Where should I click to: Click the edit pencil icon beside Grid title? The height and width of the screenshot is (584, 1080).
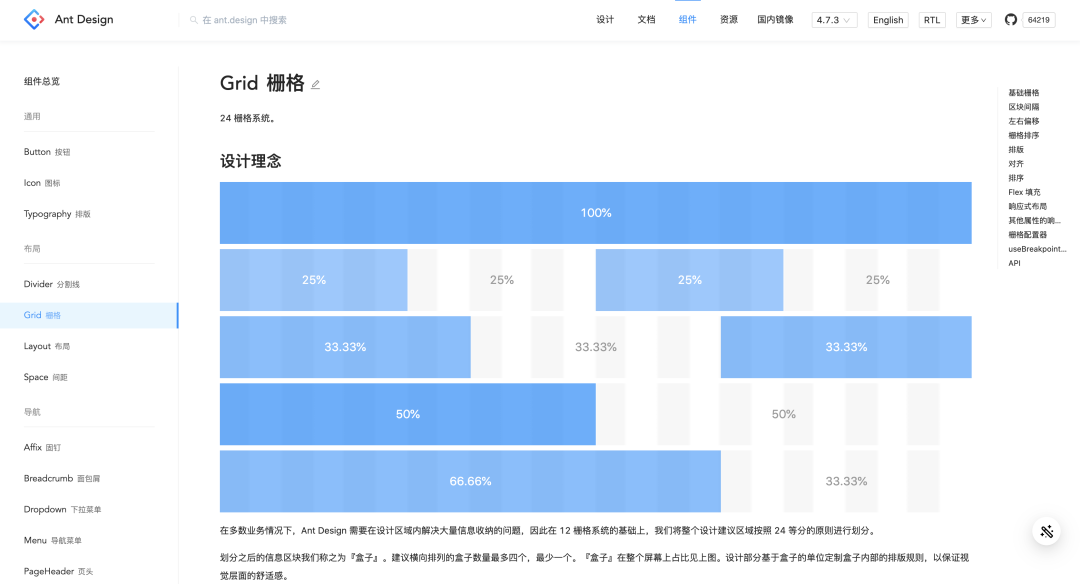[316, 85]
